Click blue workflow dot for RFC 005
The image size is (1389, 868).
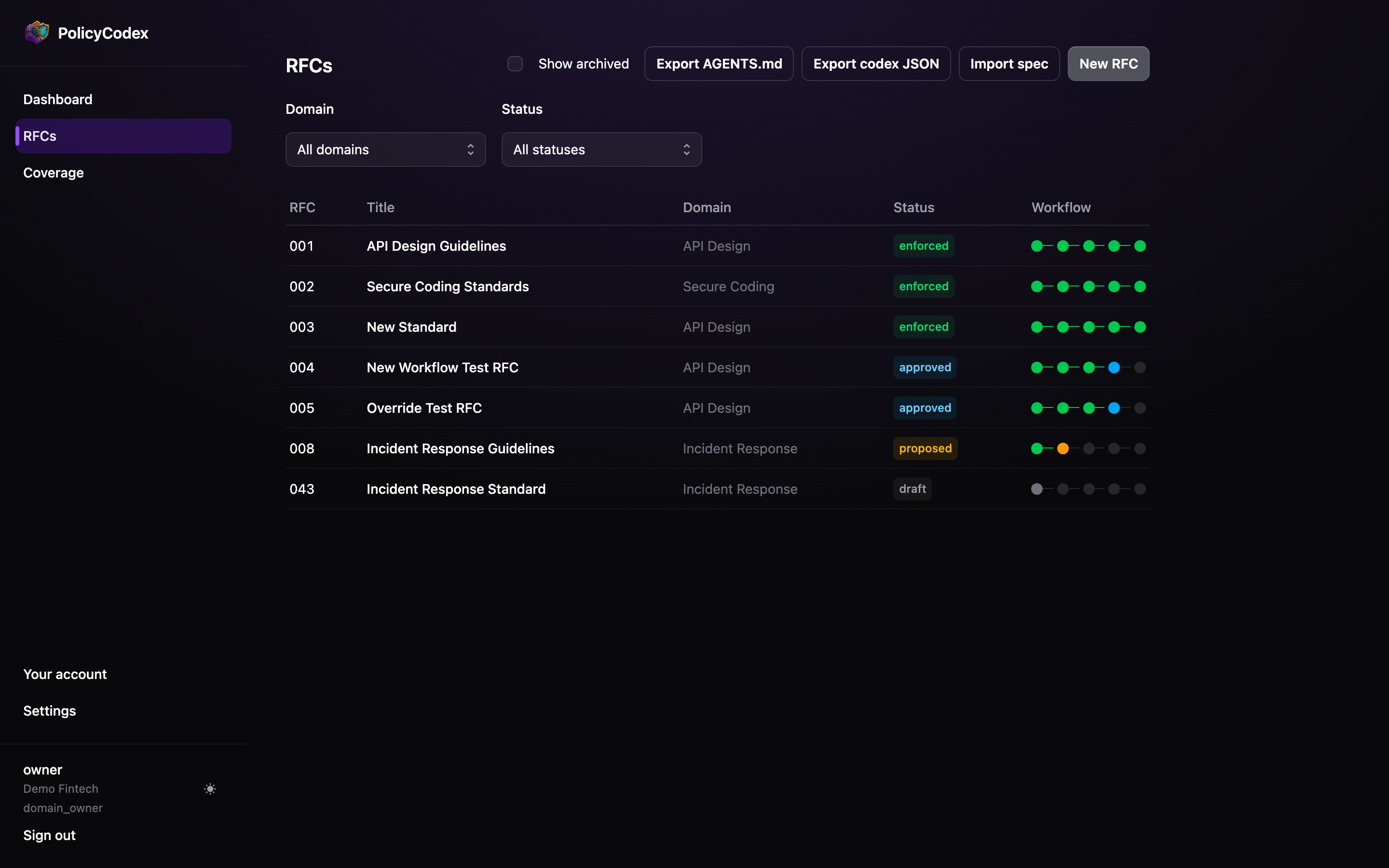[x=1114, y=408]
